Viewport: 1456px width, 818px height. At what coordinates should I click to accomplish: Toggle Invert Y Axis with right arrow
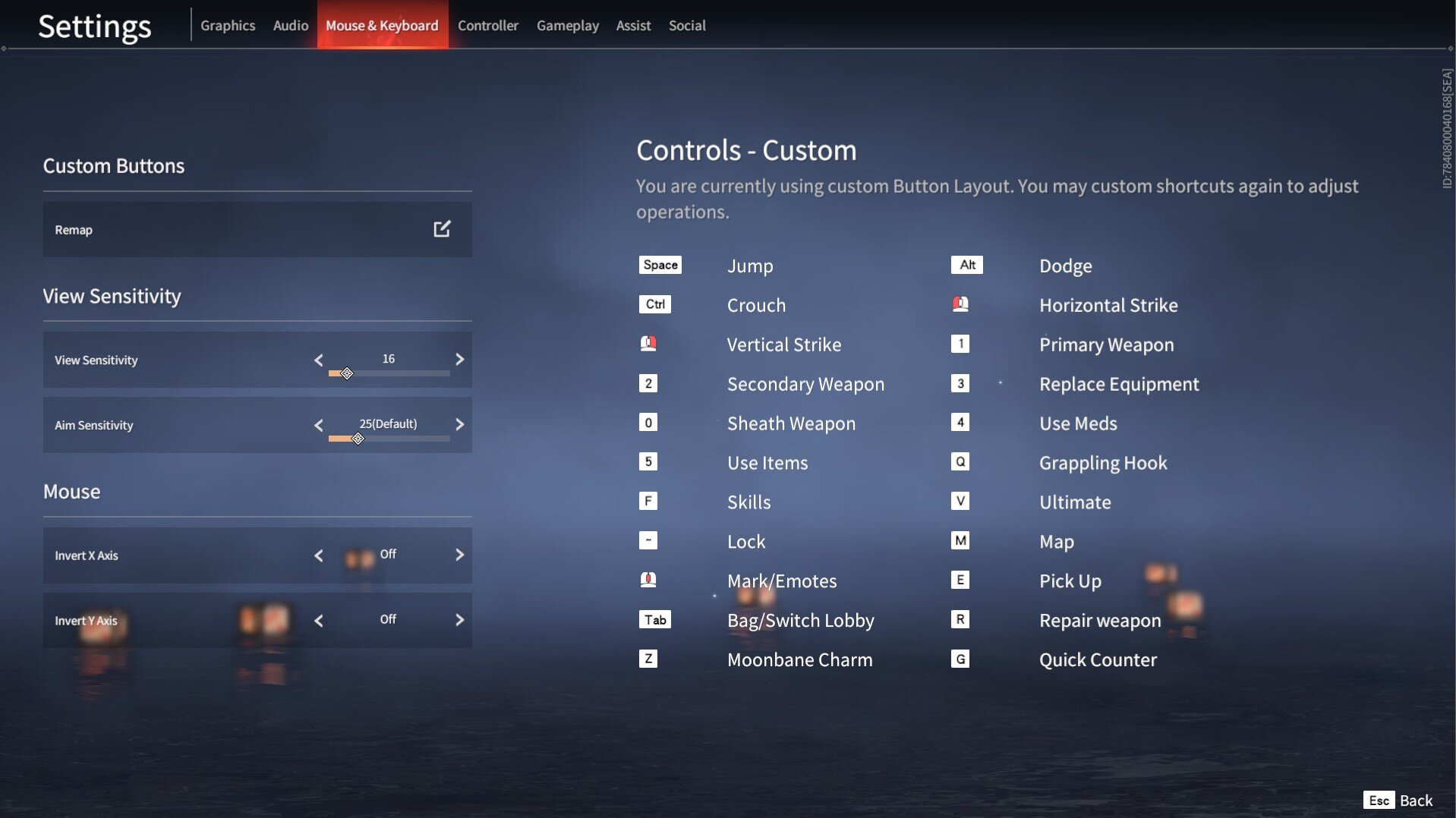pyautogui.click(x=459, y=621)
